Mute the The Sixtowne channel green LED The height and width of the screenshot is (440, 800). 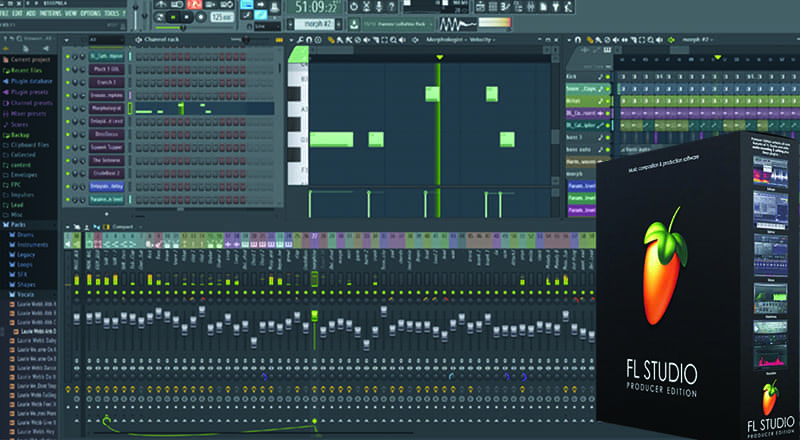67,160
